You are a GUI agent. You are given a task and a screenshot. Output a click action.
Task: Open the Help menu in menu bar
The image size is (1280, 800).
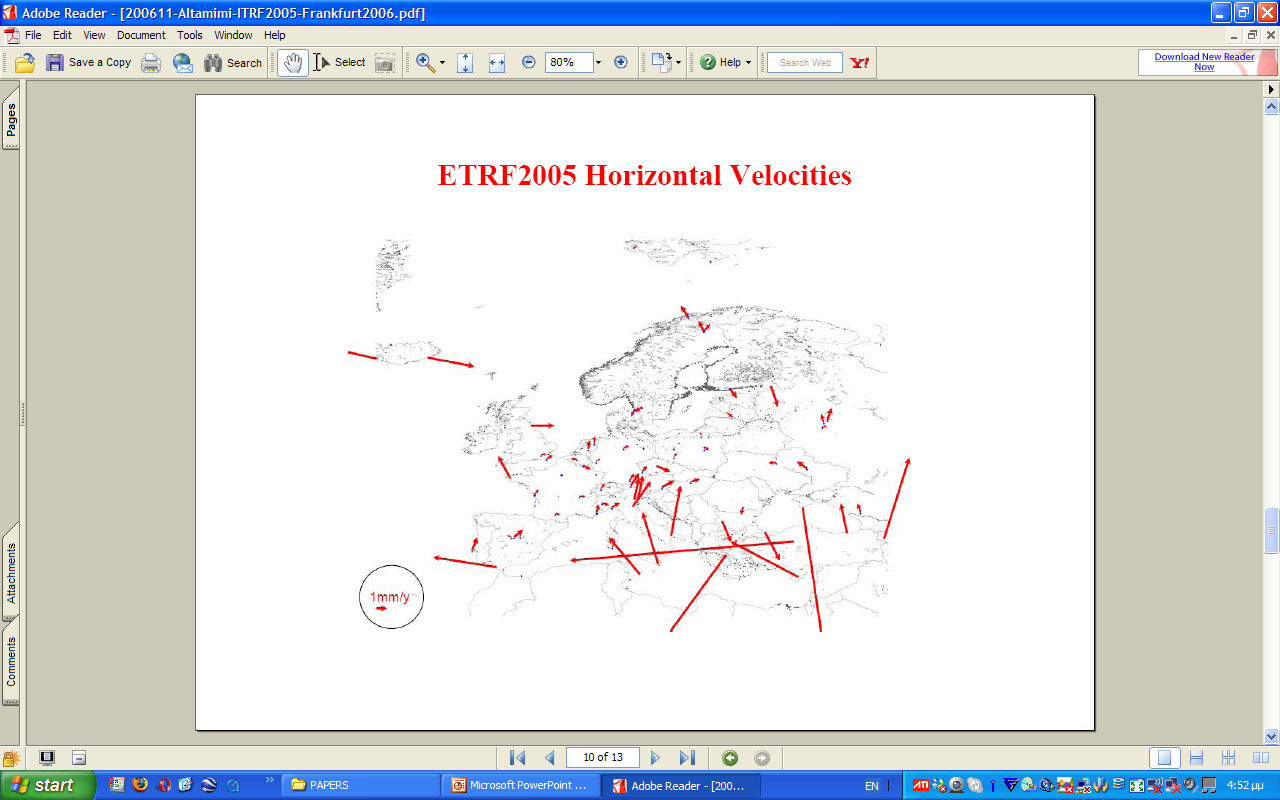[x=275, y=35]
